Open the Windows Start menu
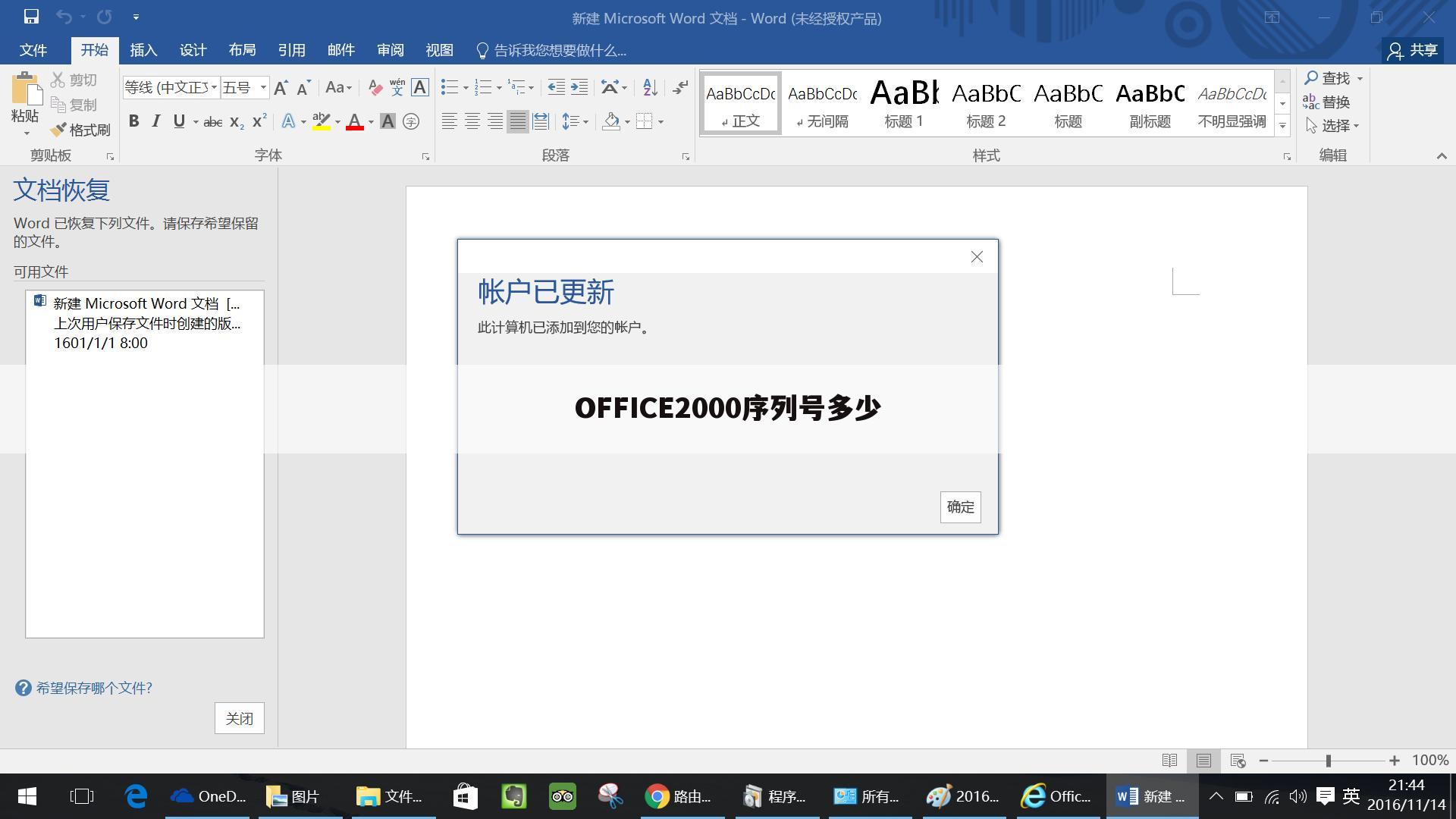 (27, 796)
